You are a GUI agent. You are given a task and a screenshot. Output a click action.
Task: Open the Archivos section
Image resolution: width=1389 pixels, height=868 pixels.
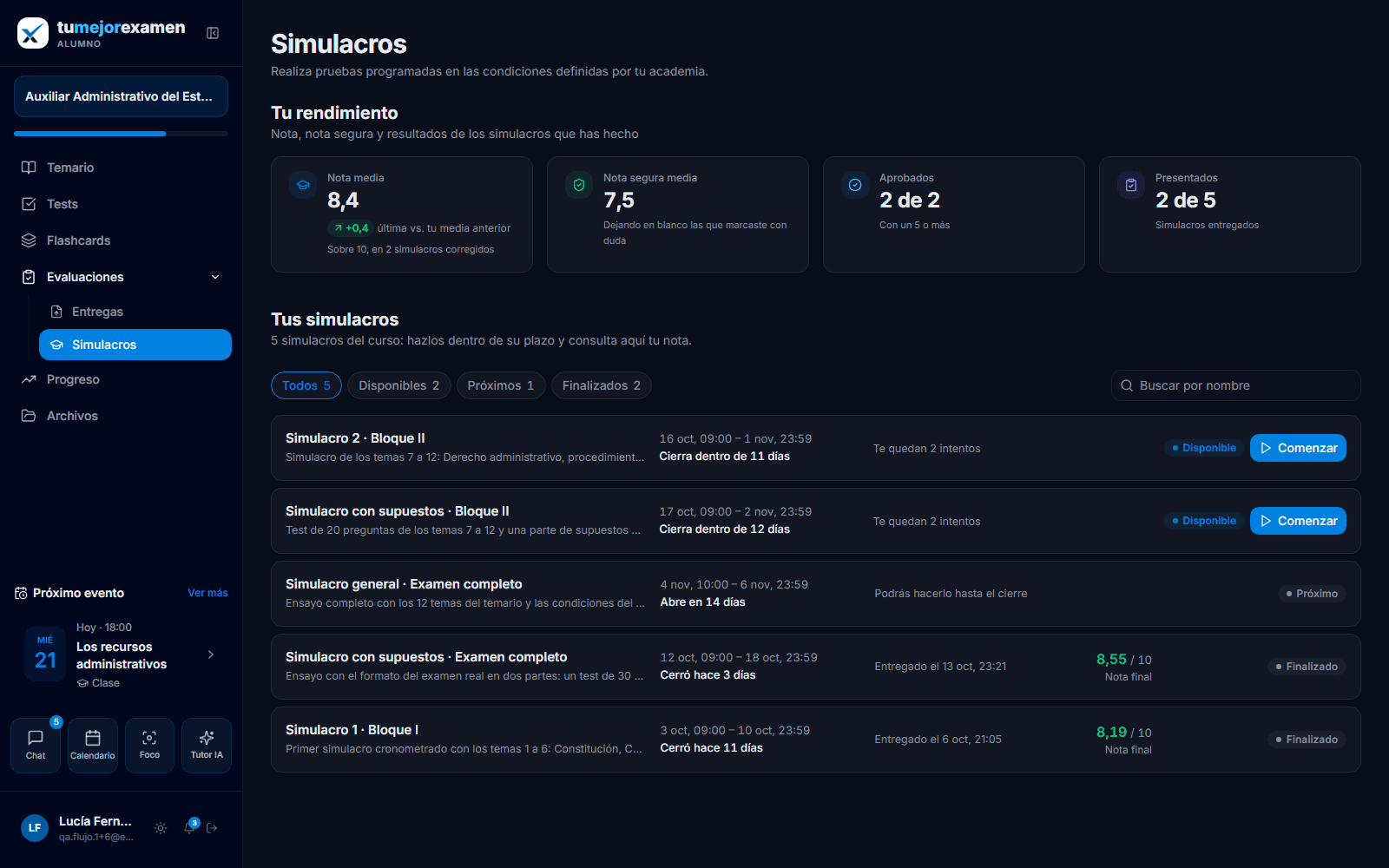pyautogui.click(x=121, y=416)
